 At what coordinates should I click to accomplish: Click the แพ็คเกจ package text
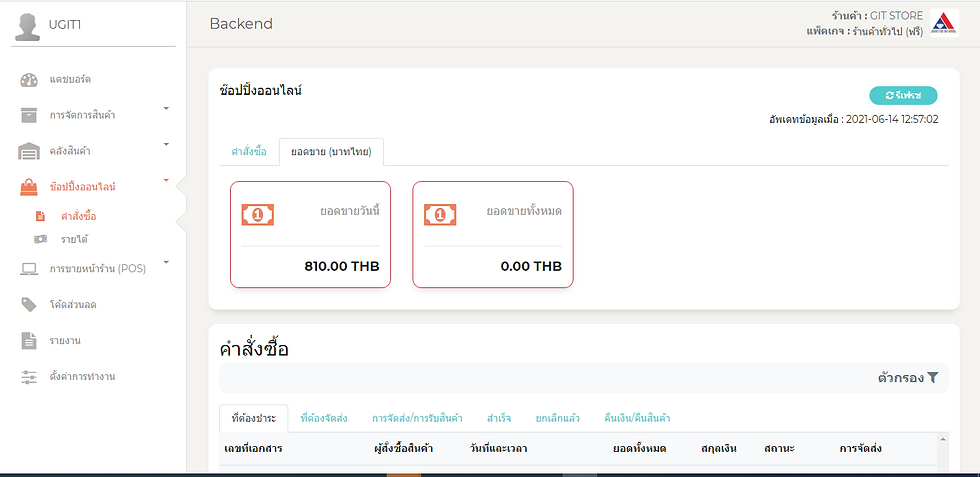point(864,31)
